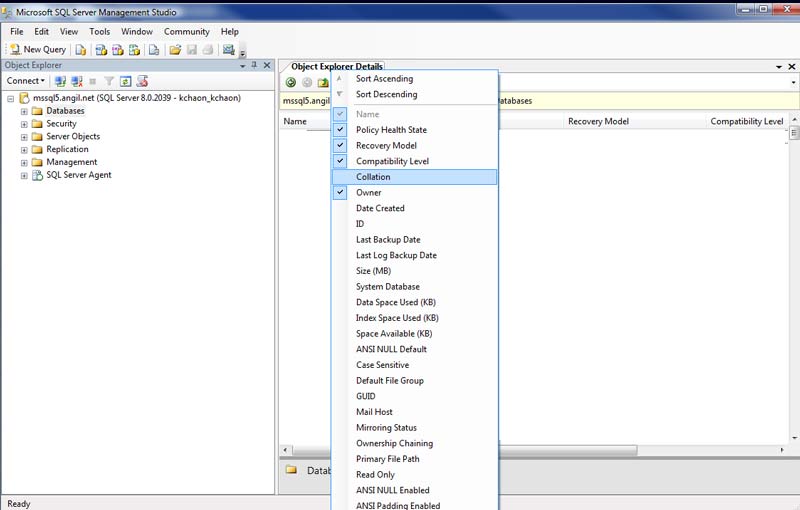Click the Name column header
The height and width of the screenshot is (510, 800).
click(306, 121)
